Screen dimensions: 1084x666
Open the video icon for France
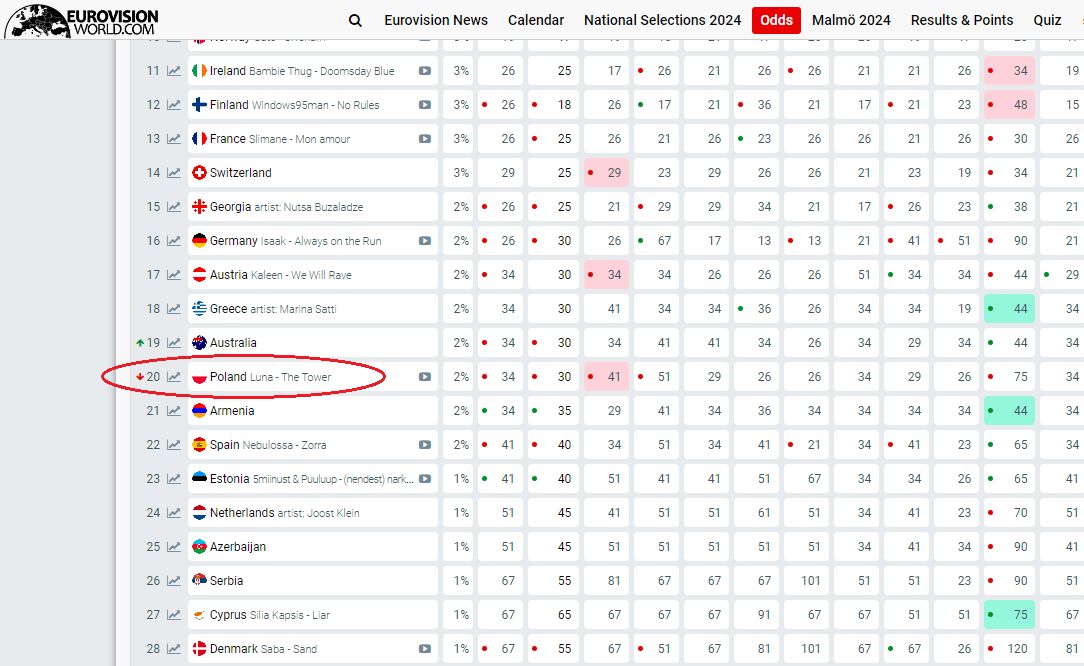(x=425, y=139)
